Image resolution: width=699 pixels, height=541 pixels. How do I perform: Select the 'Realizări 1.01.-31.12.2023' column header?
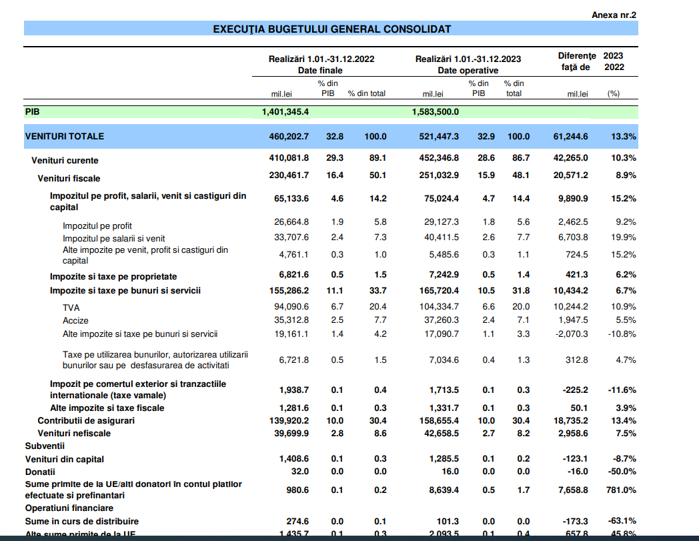(x=467, y=59)
